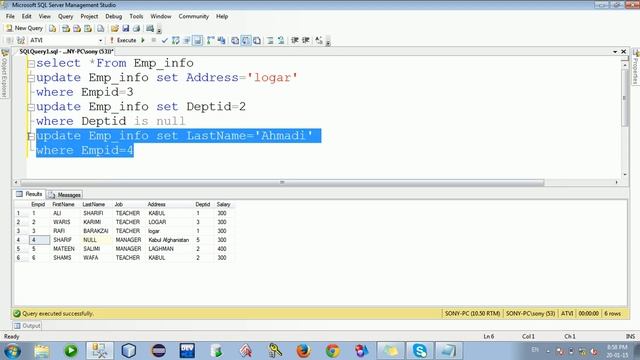The image size is (640, 360).
Task: Collapse the update Address='logar' statement
Action: click(x=31, y=78)
